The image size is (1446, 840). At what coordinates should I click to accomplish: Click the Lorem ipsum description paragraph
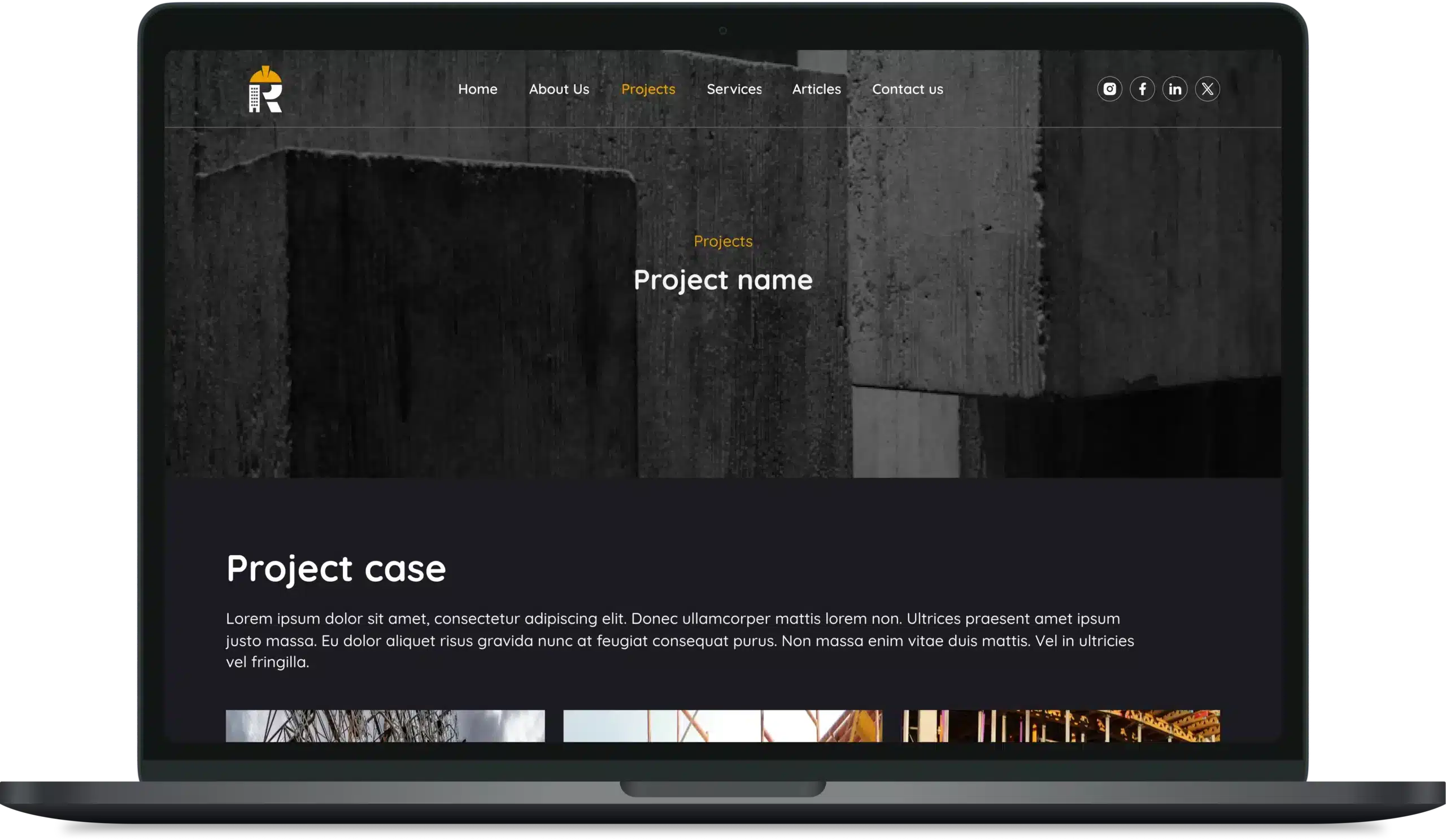click(680, 640)
